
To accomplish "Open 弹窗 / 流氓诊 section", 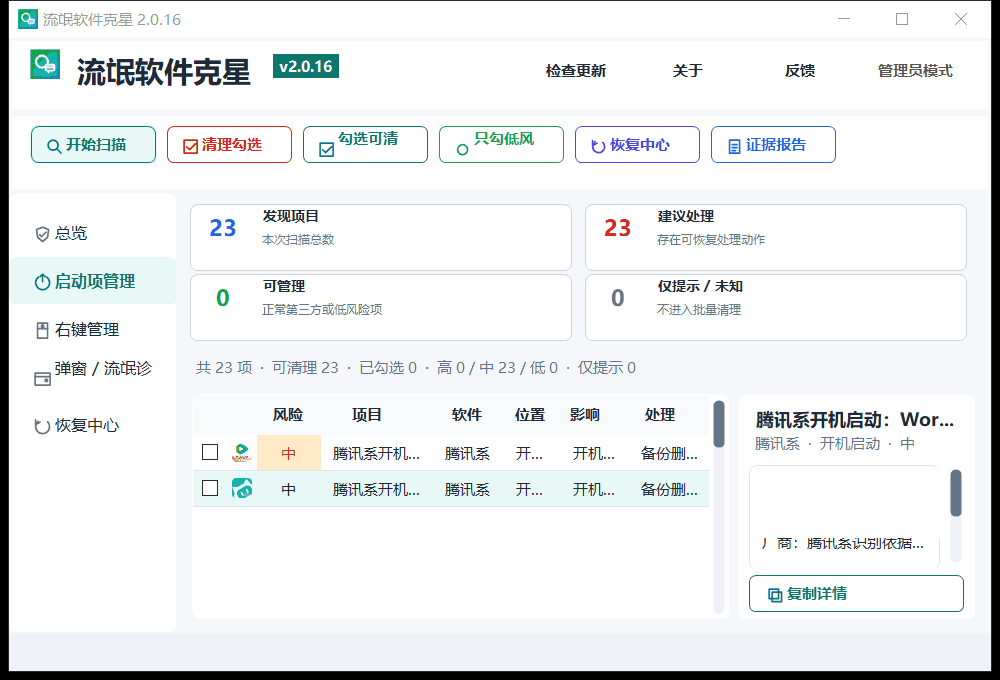I will tap(93, 376).
